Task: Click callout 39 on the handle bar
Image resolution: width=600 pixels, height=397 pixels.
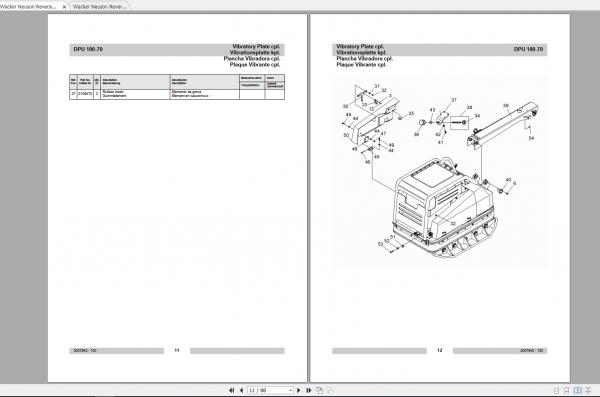Action: (x=506, y=106)
